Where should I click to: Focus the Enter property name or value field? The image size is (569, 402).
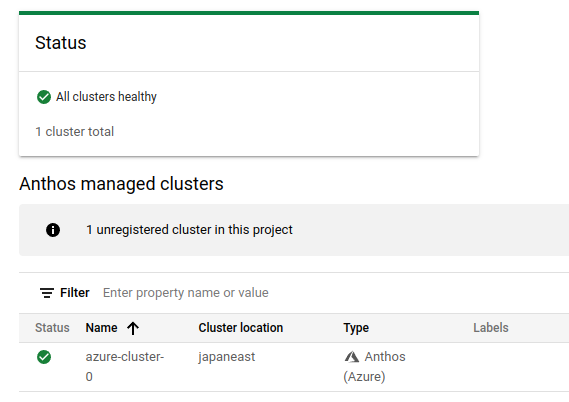coord(185,293)
